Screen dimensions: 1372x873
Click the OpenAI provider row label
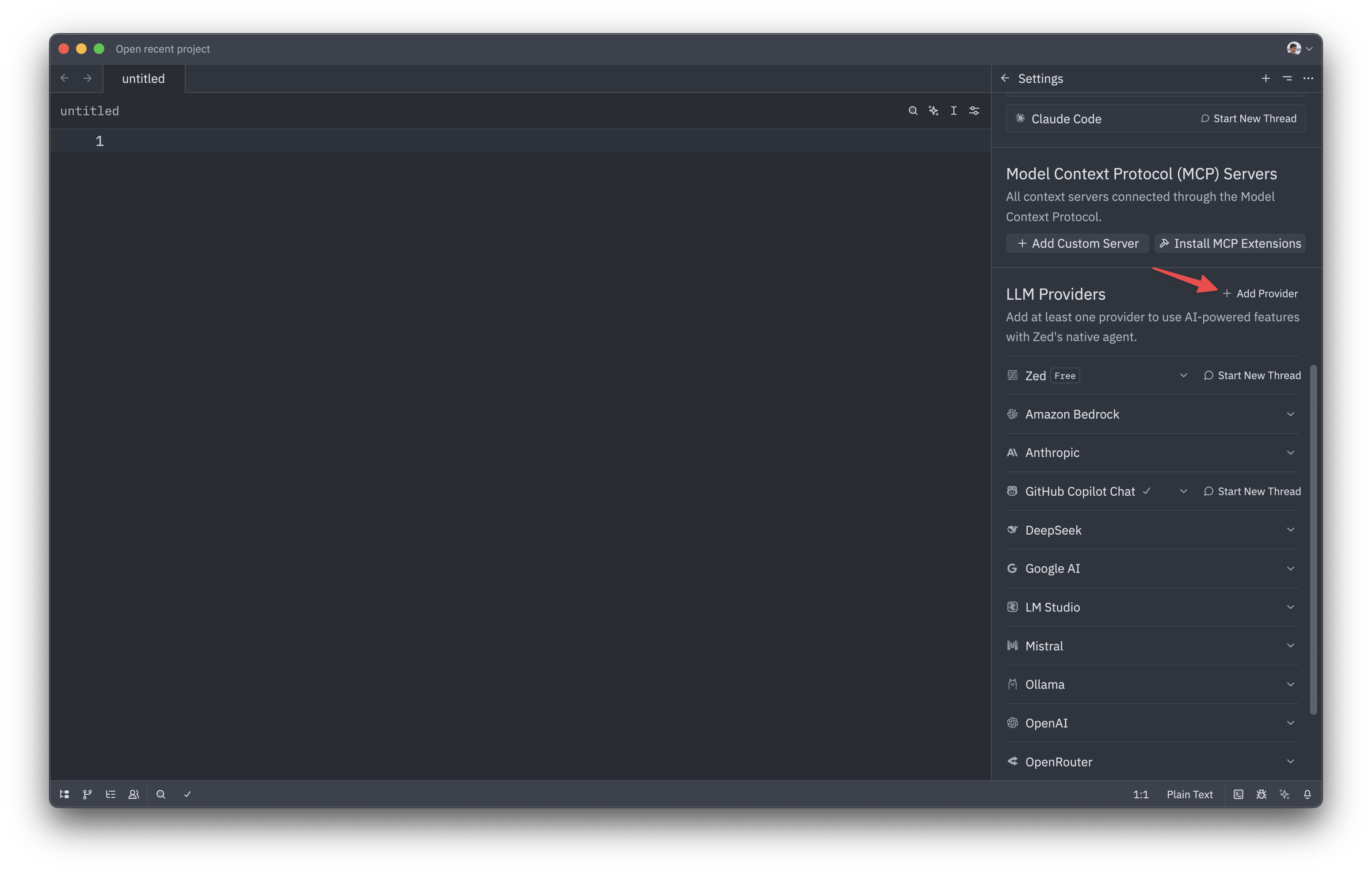[x=1046, y=723]
